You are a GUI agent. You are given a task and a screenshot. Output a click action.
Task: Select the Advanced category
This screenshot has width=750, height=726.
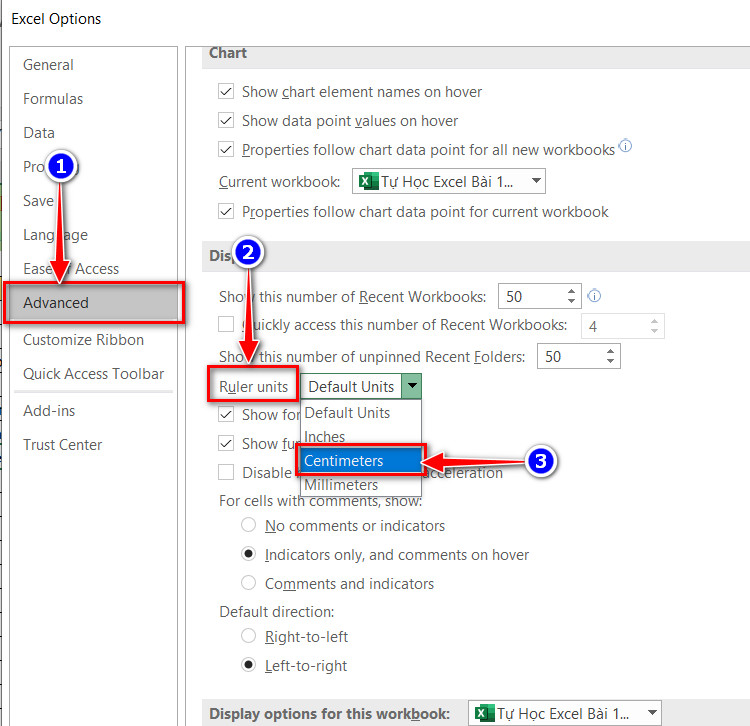tap(94, 303)
